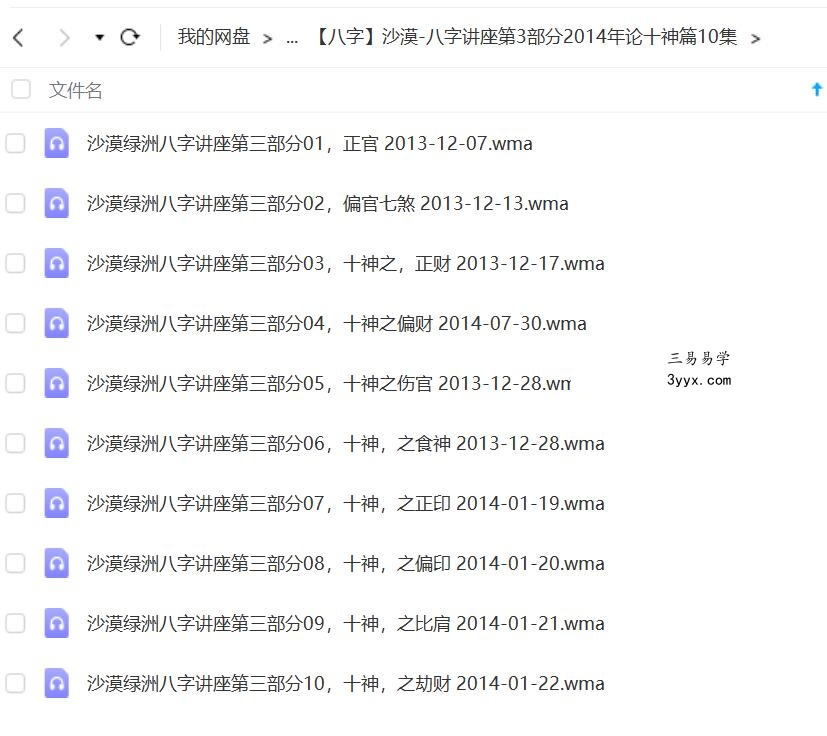This screenshot has height=736, width=827.
Task: Expand chevron after 我的网盘 breadcrumb
Action: 267,39
